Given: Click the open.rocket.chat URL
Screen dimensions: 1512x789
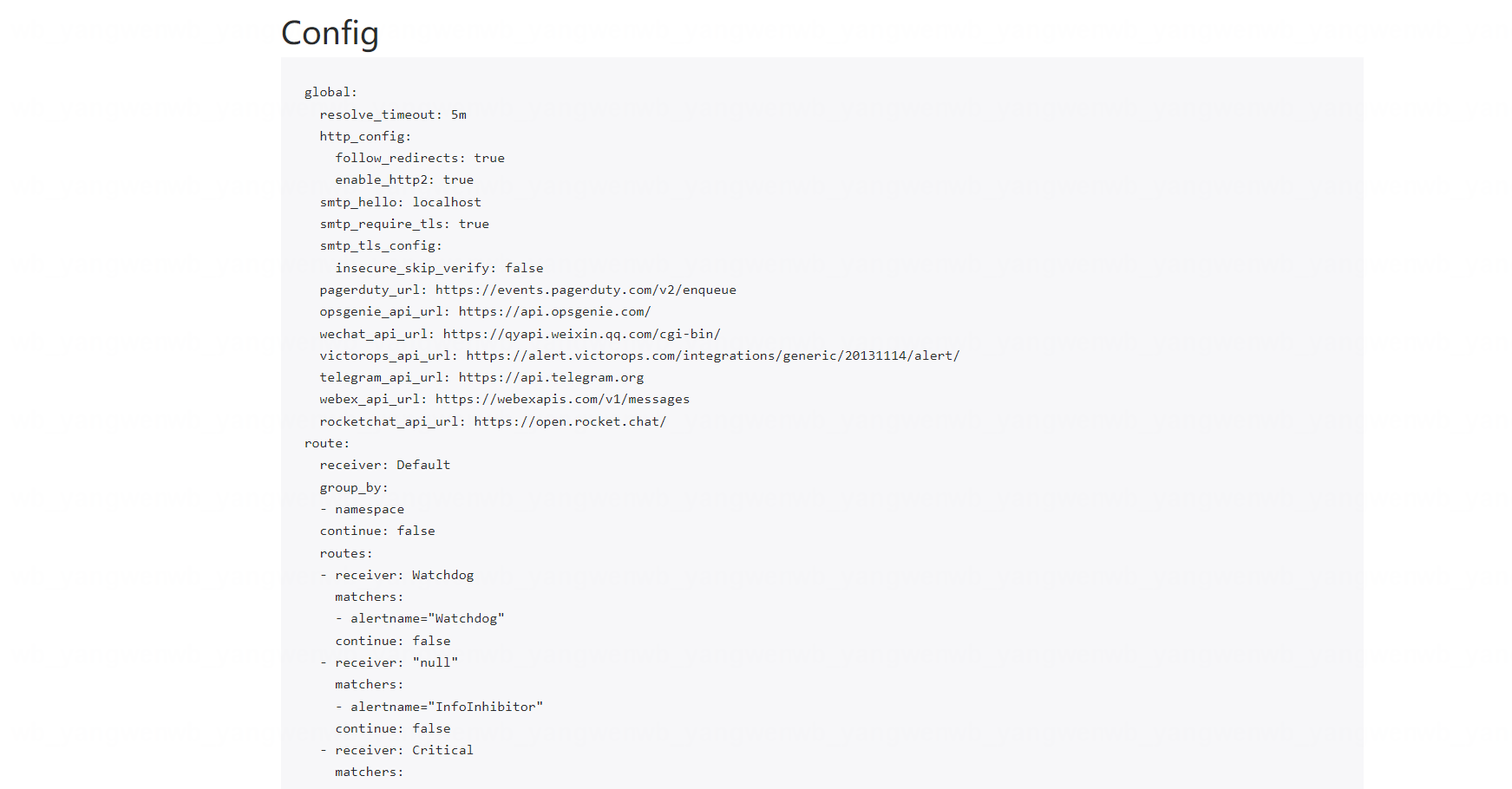Looking at the screenshot, I should pos(570,421).
